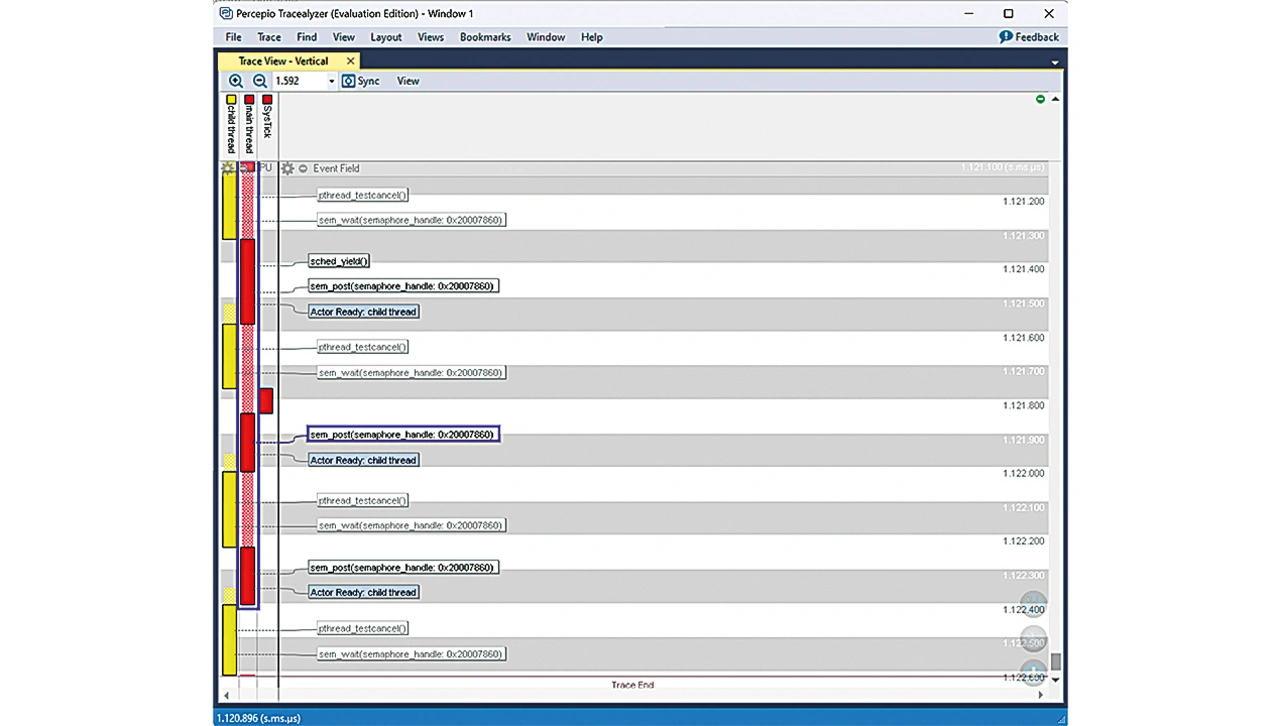Select the highlighted sem_post event label
Viewport: 1280px width, 726px height.
click(x=402, y=435)
